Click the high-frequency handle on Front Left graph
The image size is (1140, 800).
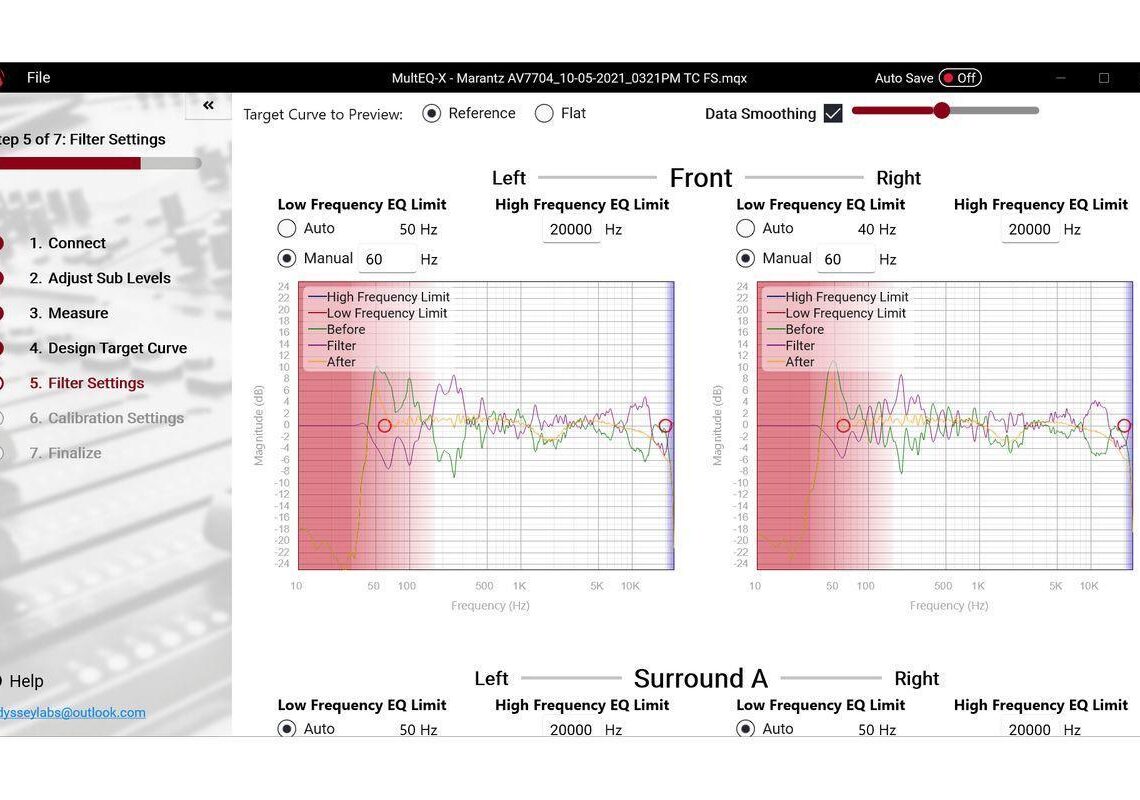(666, 425)
